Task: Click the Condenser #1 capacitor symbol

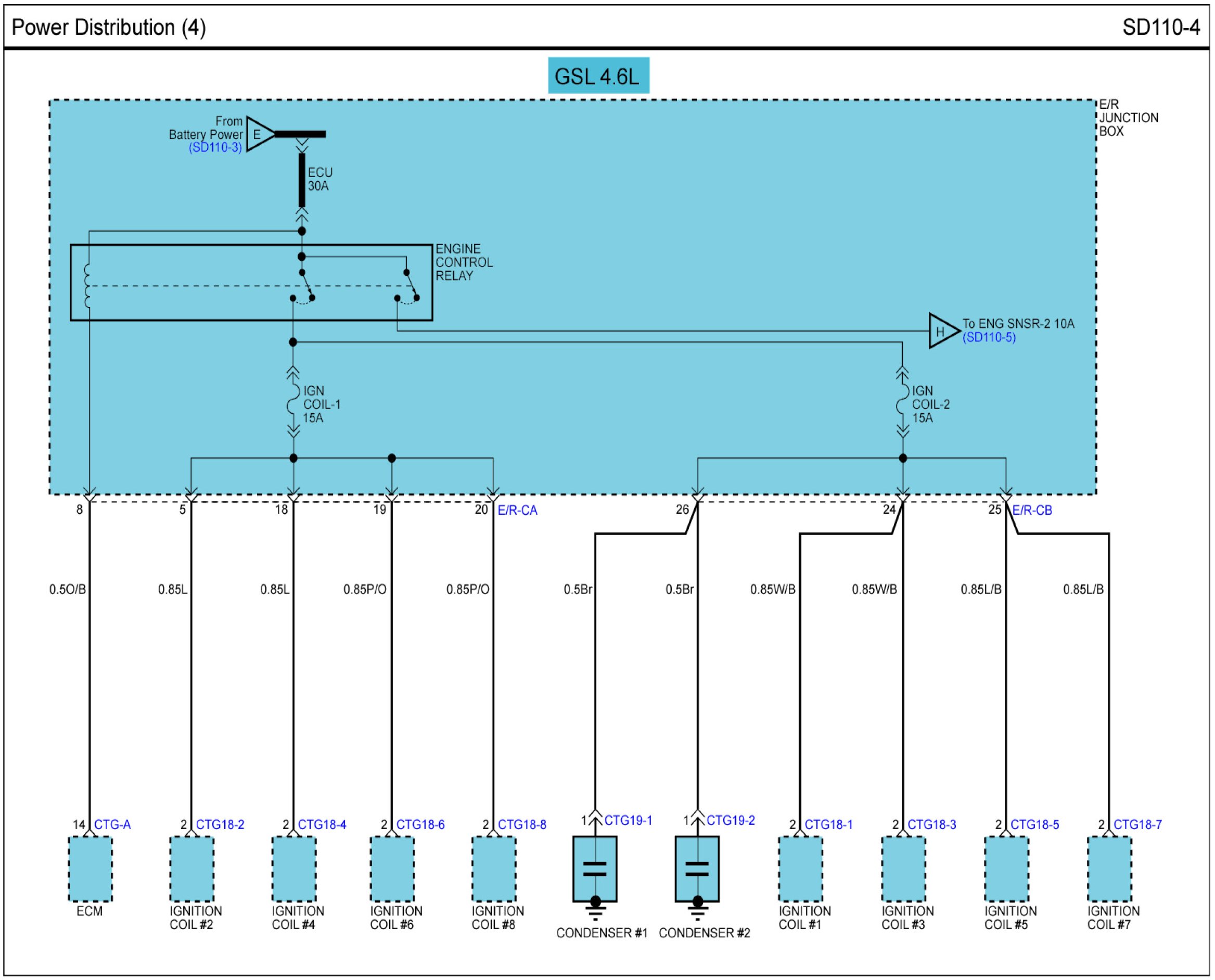Action: tap(594, 869)
